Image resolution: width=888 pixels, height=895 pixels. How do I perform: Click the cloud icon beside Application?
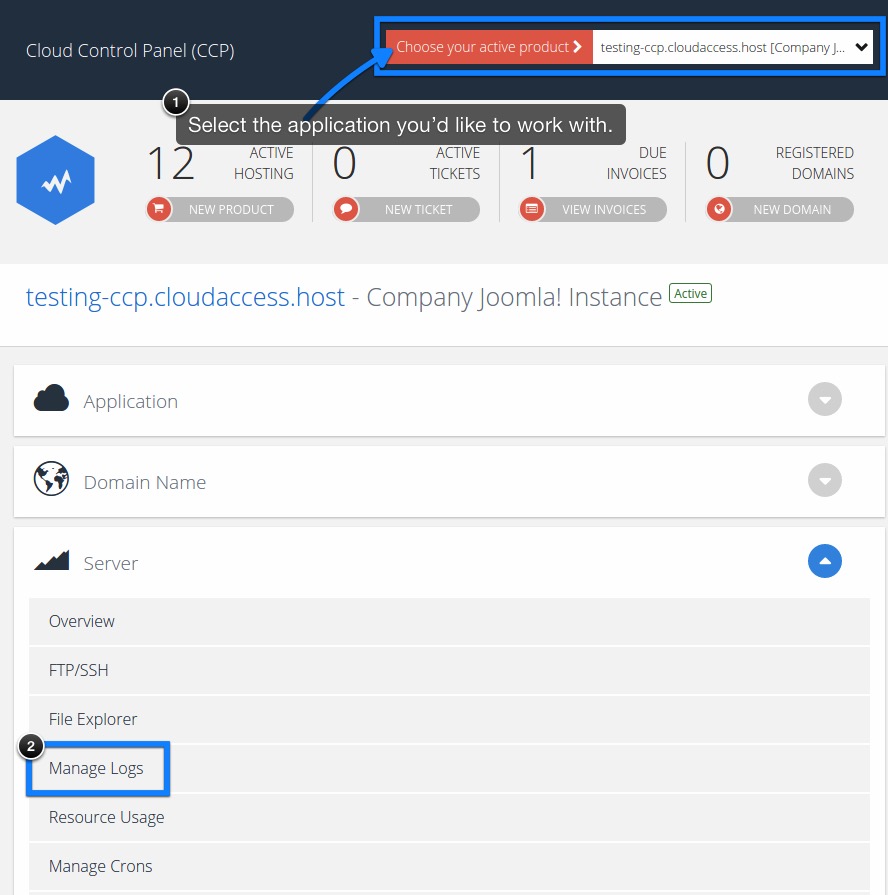[51, 398]
